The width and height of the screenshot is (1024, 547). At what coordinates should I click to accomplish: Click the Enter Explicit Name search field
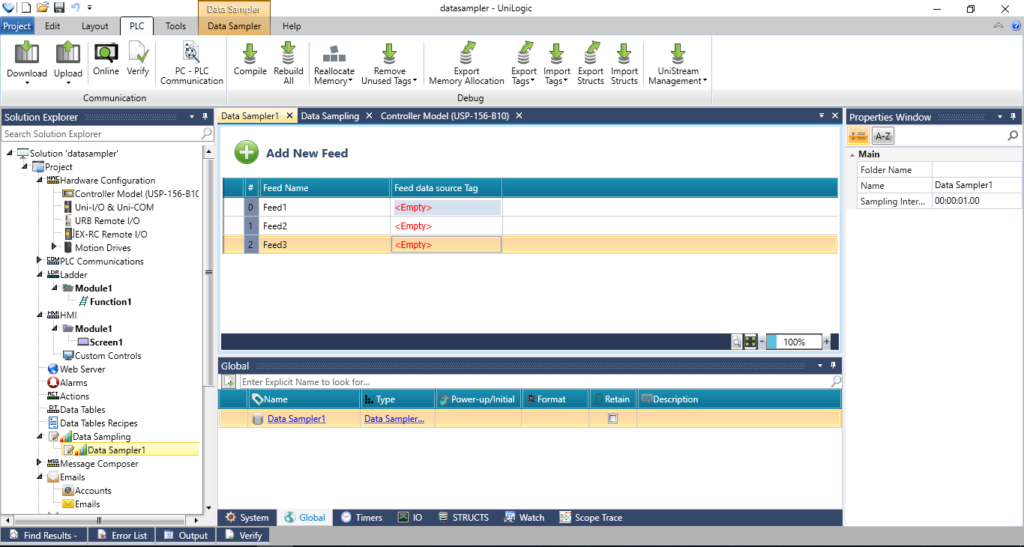[534, 382]
